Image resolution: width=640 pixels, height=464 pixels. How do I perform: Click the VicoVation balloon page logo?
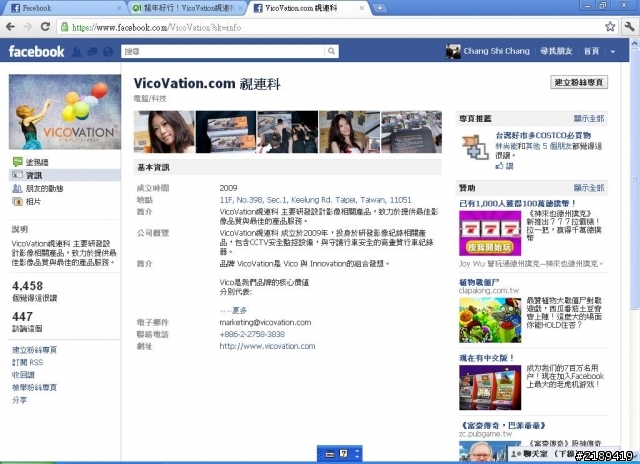[64, 112]
